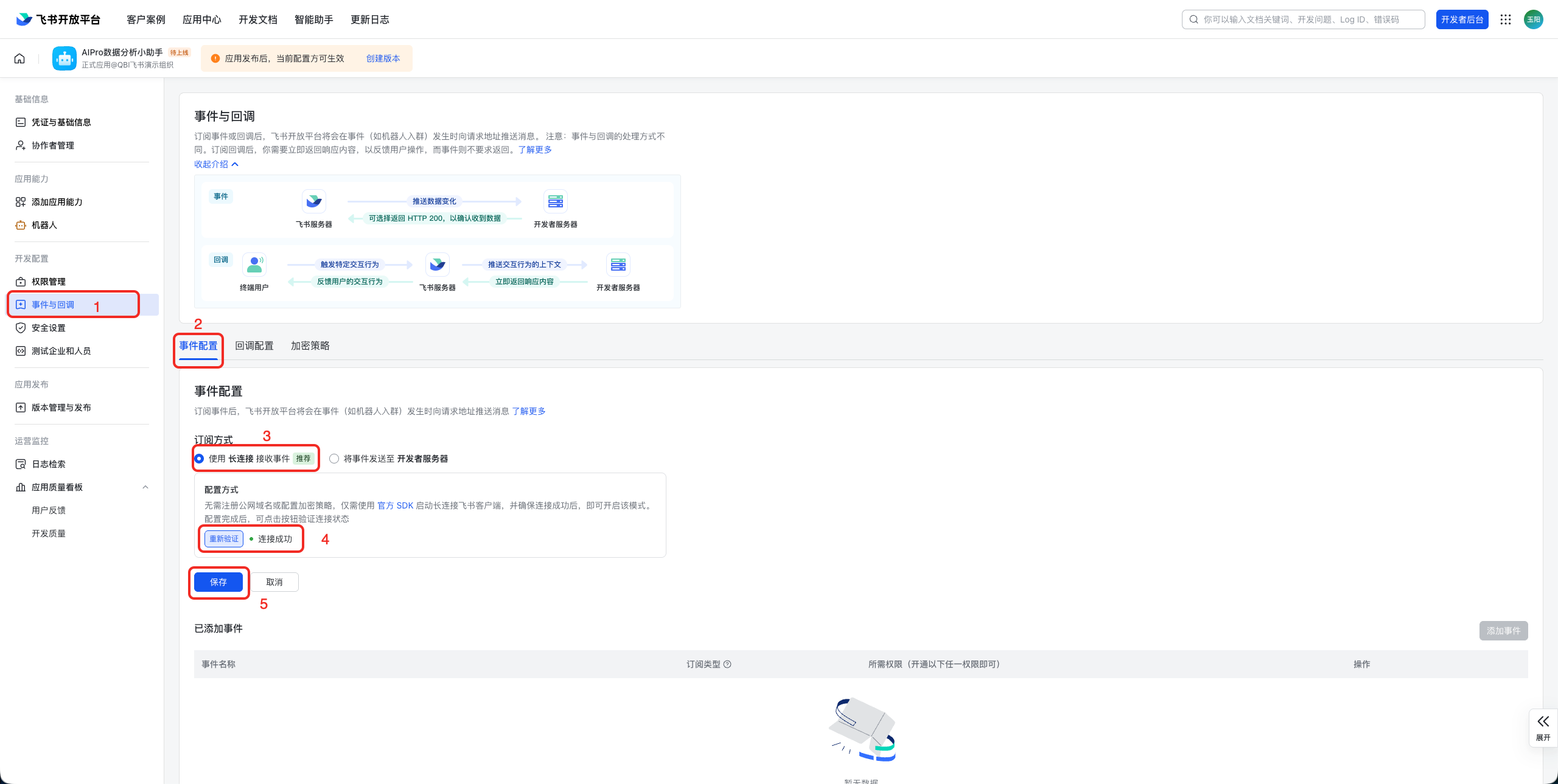
Task: Click the double-chevron 展开 panel icon
Action: pyautogui.click(x=1543, y=722)
